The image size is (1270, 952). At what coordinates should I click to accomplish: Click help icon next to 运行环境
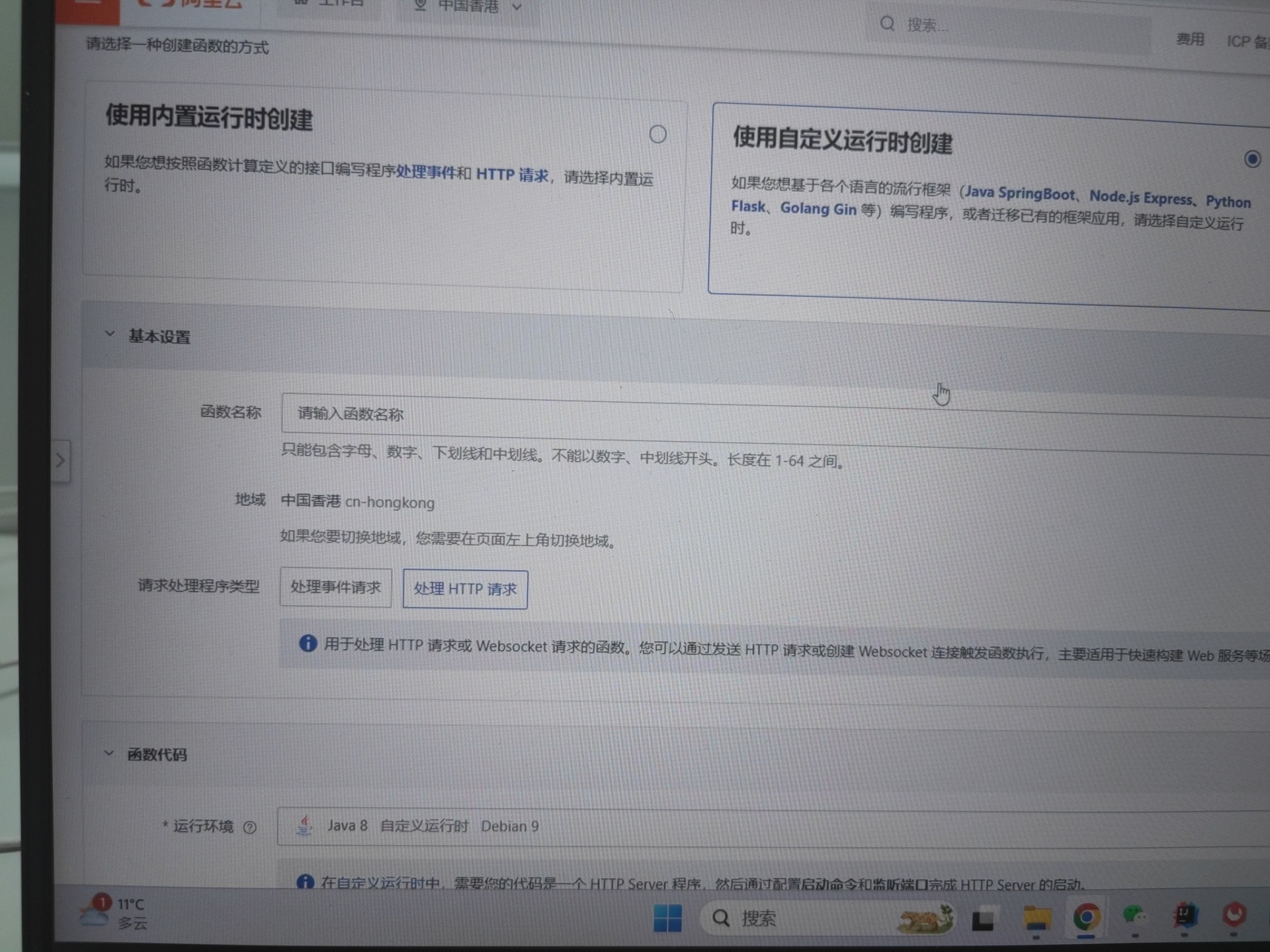point(249,827)
